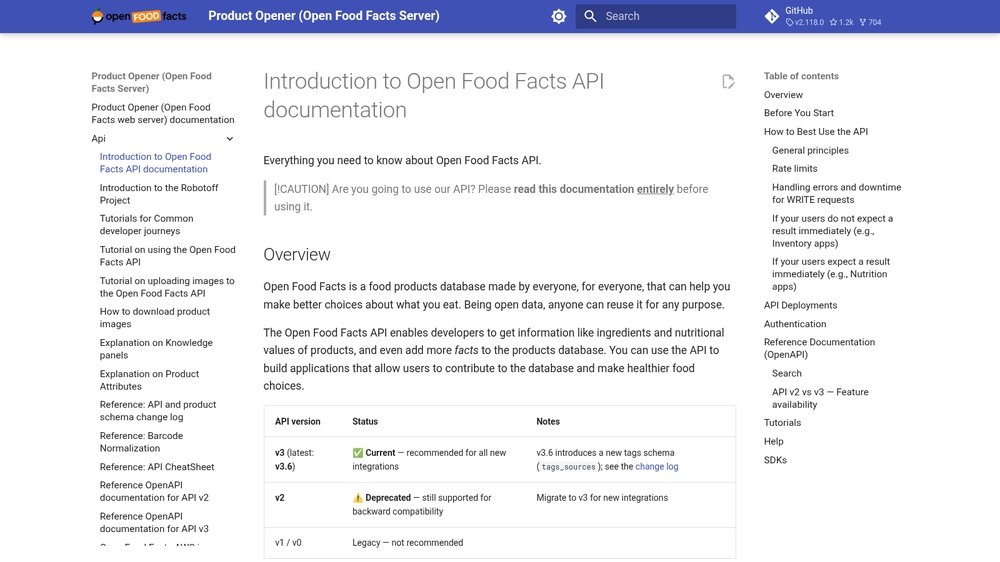Click the Overview heading
Screen dimensions: 1000x562
coord(297,255)
